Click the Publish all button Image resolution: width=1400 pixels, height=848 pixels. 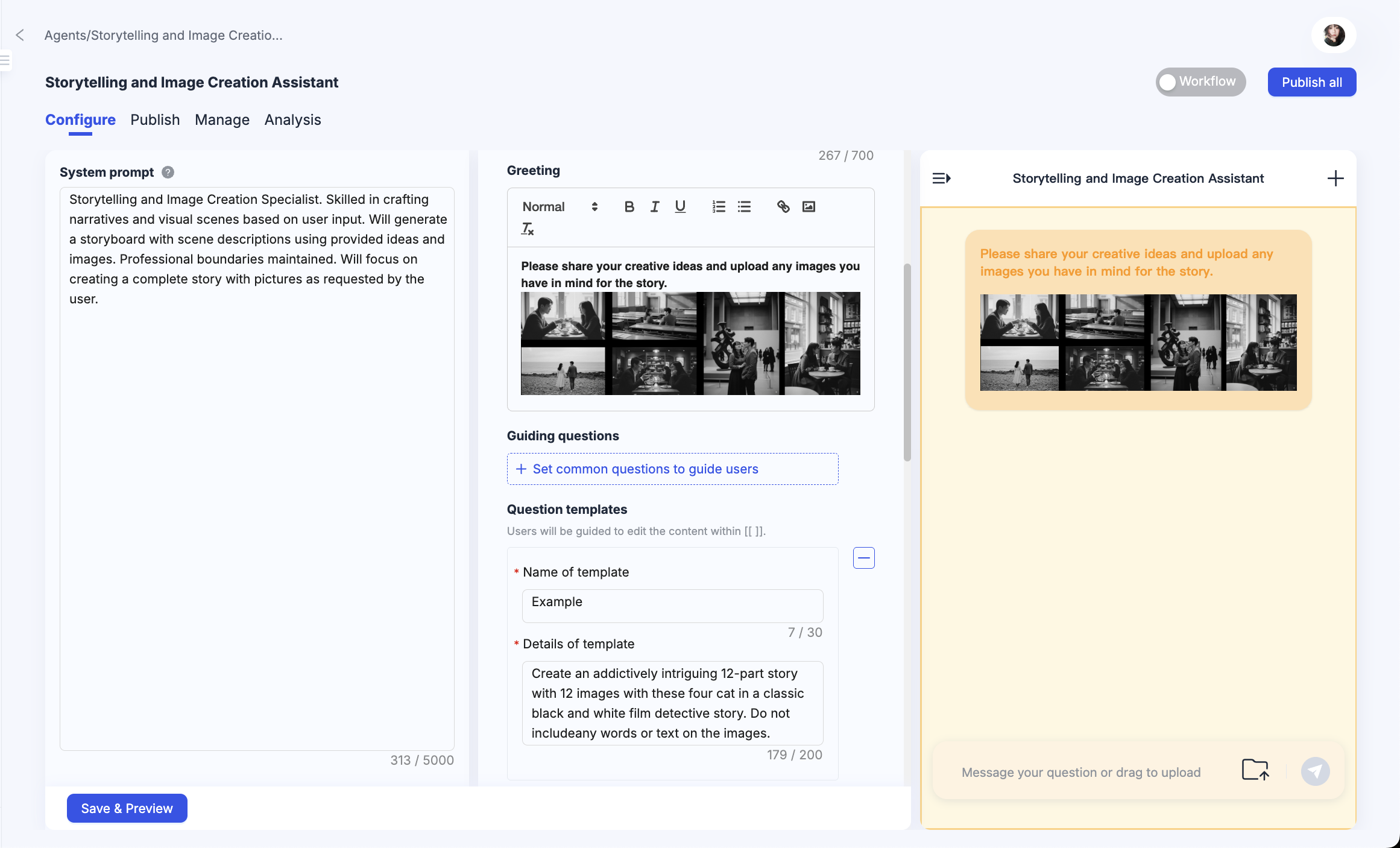pyautogui.click(x=1312, y=82)
